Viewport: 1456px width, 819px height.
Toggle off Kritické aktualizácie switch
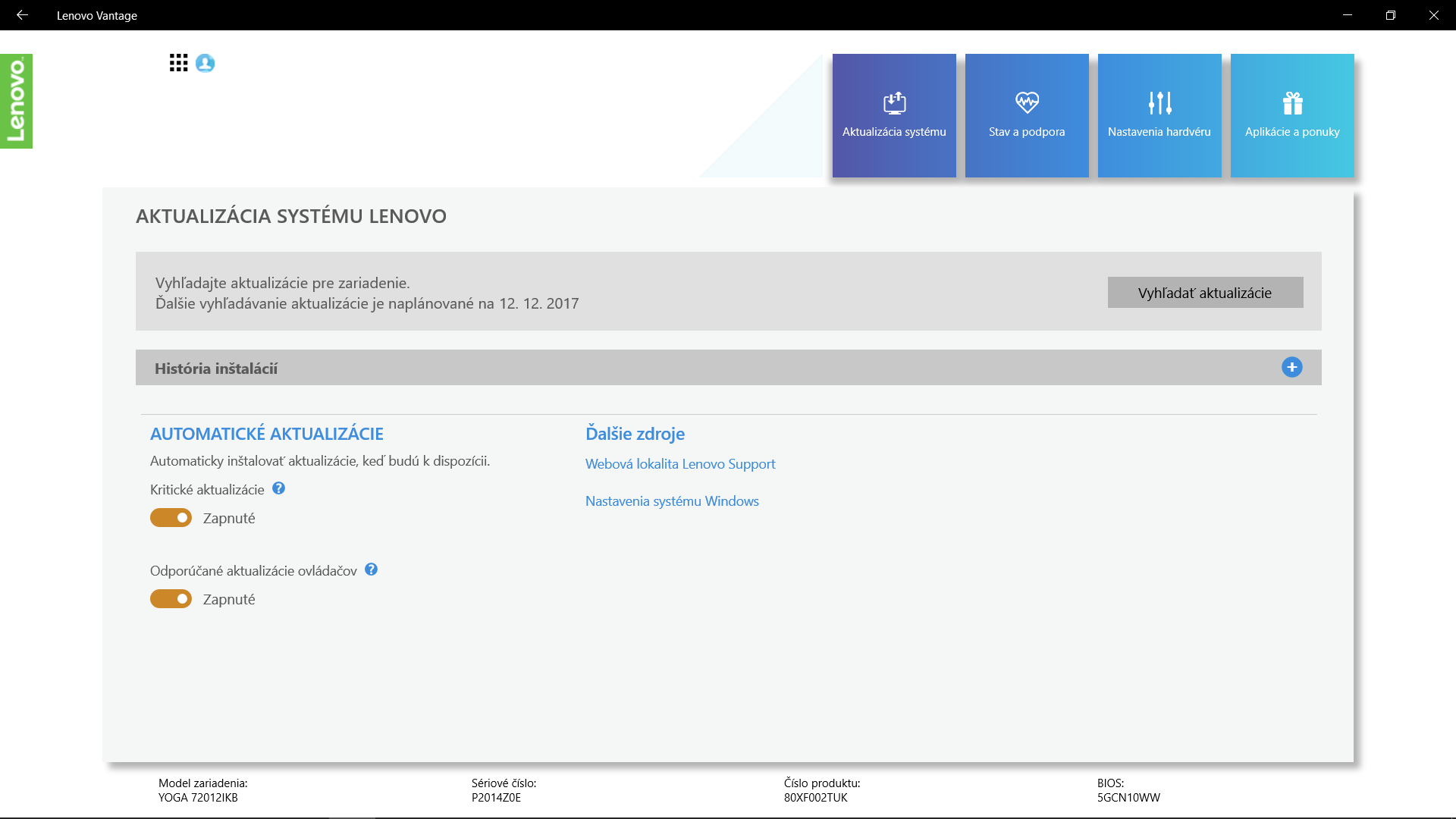coord(171,518)
